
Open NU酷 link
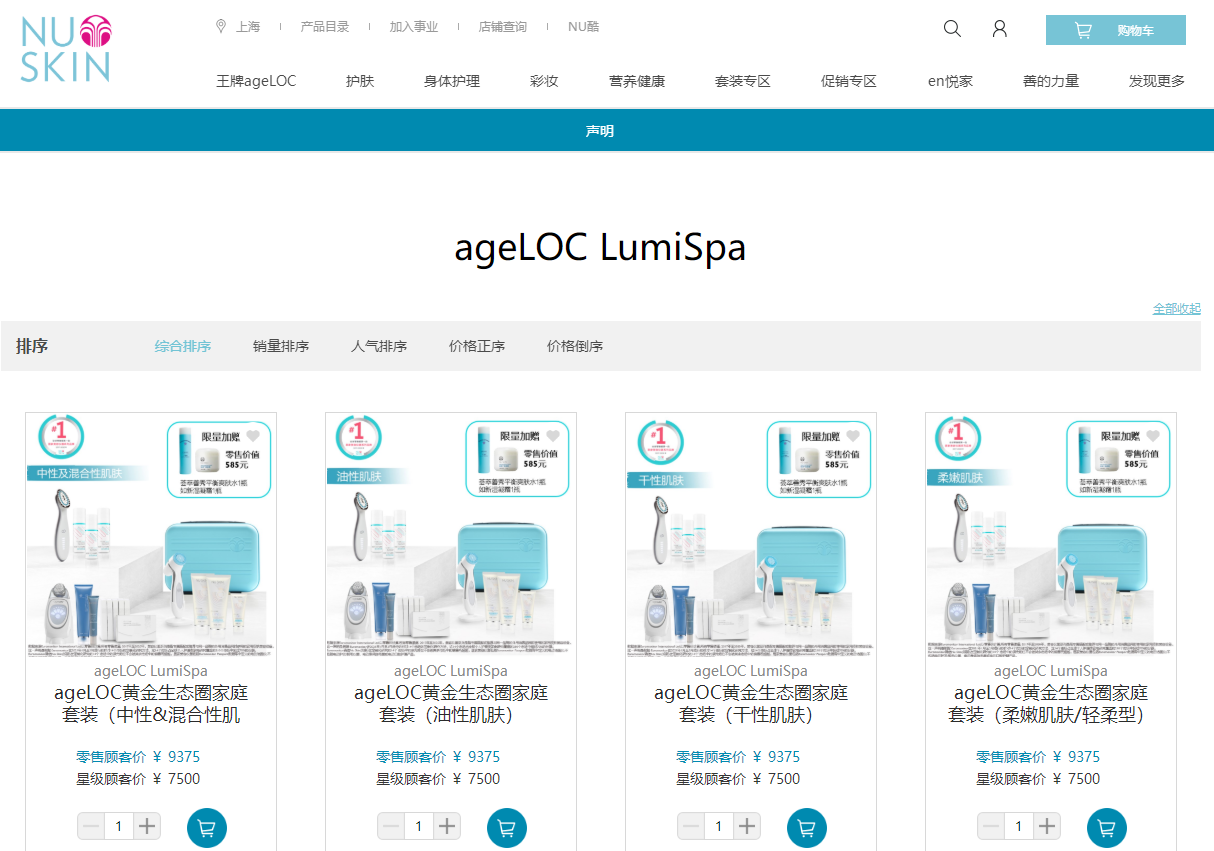[x=583, y=27]
